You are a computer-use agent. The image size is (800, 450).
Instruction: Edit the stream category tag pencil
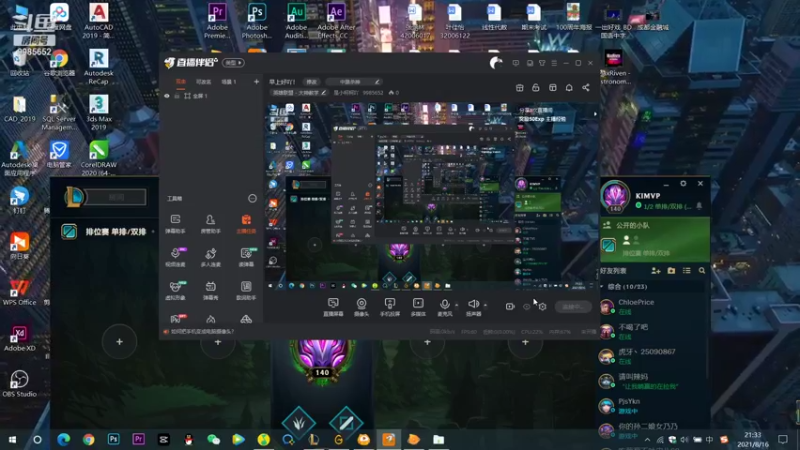click(323, 93)
